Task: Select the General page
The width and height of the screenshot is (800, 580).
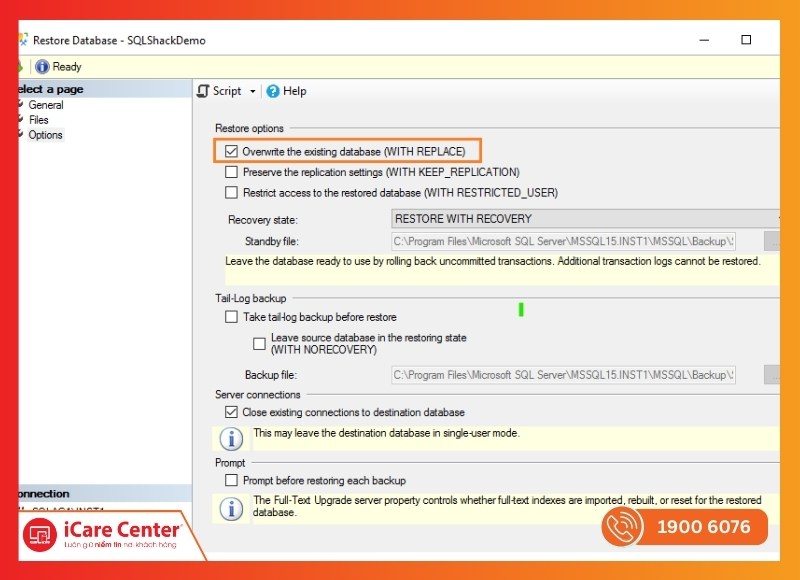Action: pos(46,105)
